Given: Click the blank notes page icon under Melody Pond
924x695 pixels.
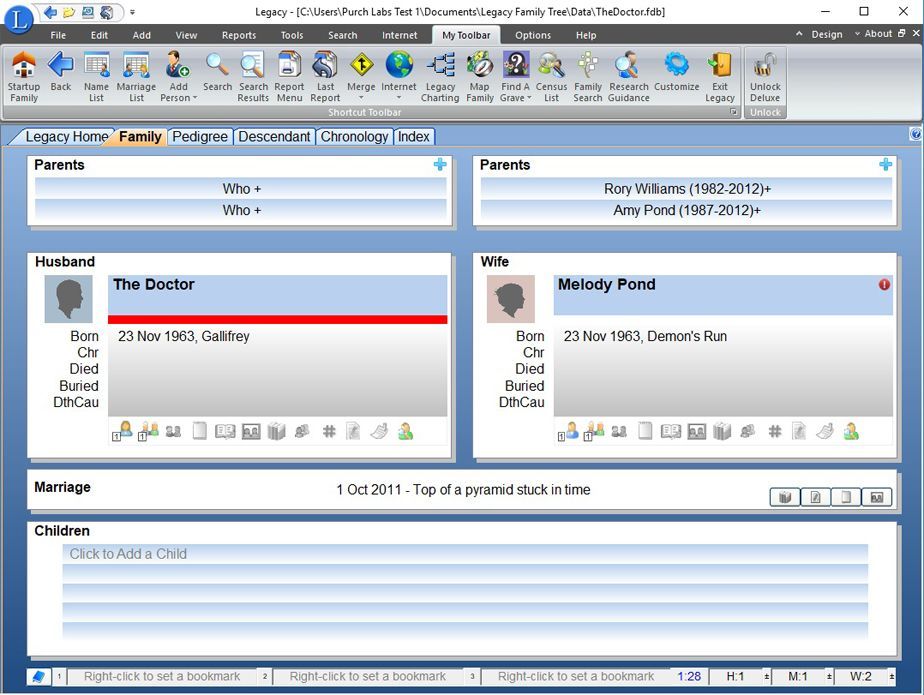Looking at the screenshot, I should 645,431.
